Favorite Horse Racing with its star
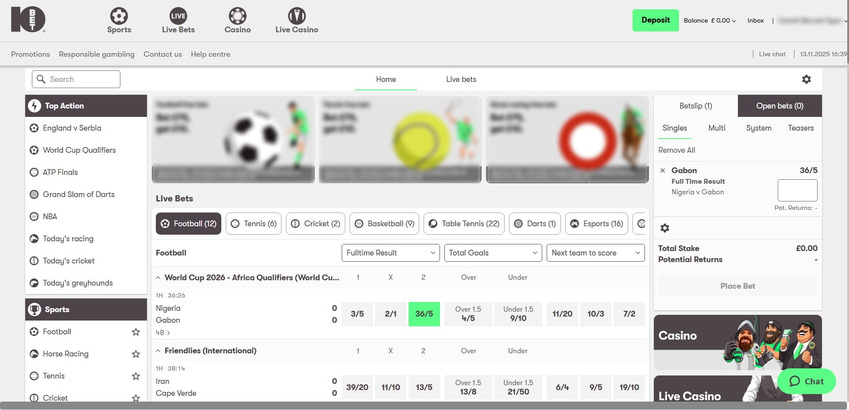Image resolution: width=849 pixels, height=410 pixels. [x=136, y=354]
